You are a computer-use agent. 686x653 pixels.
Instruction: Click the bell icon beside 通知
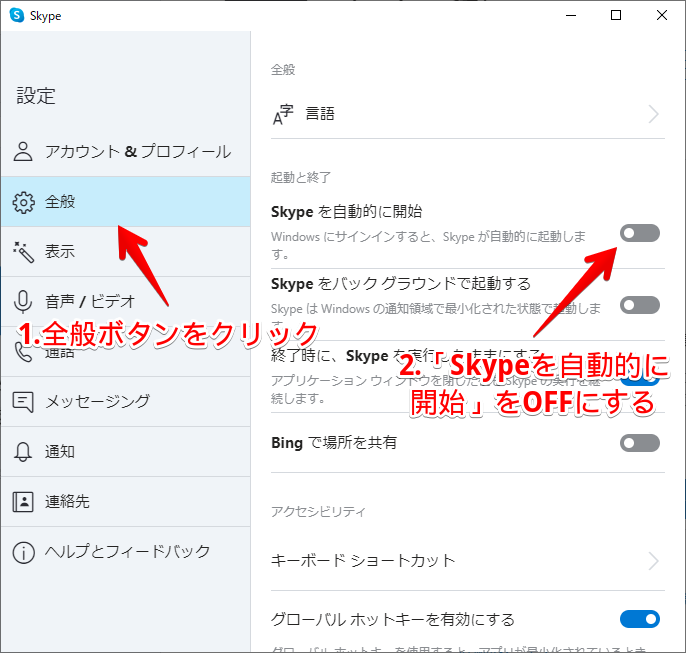tap(23, 452)
